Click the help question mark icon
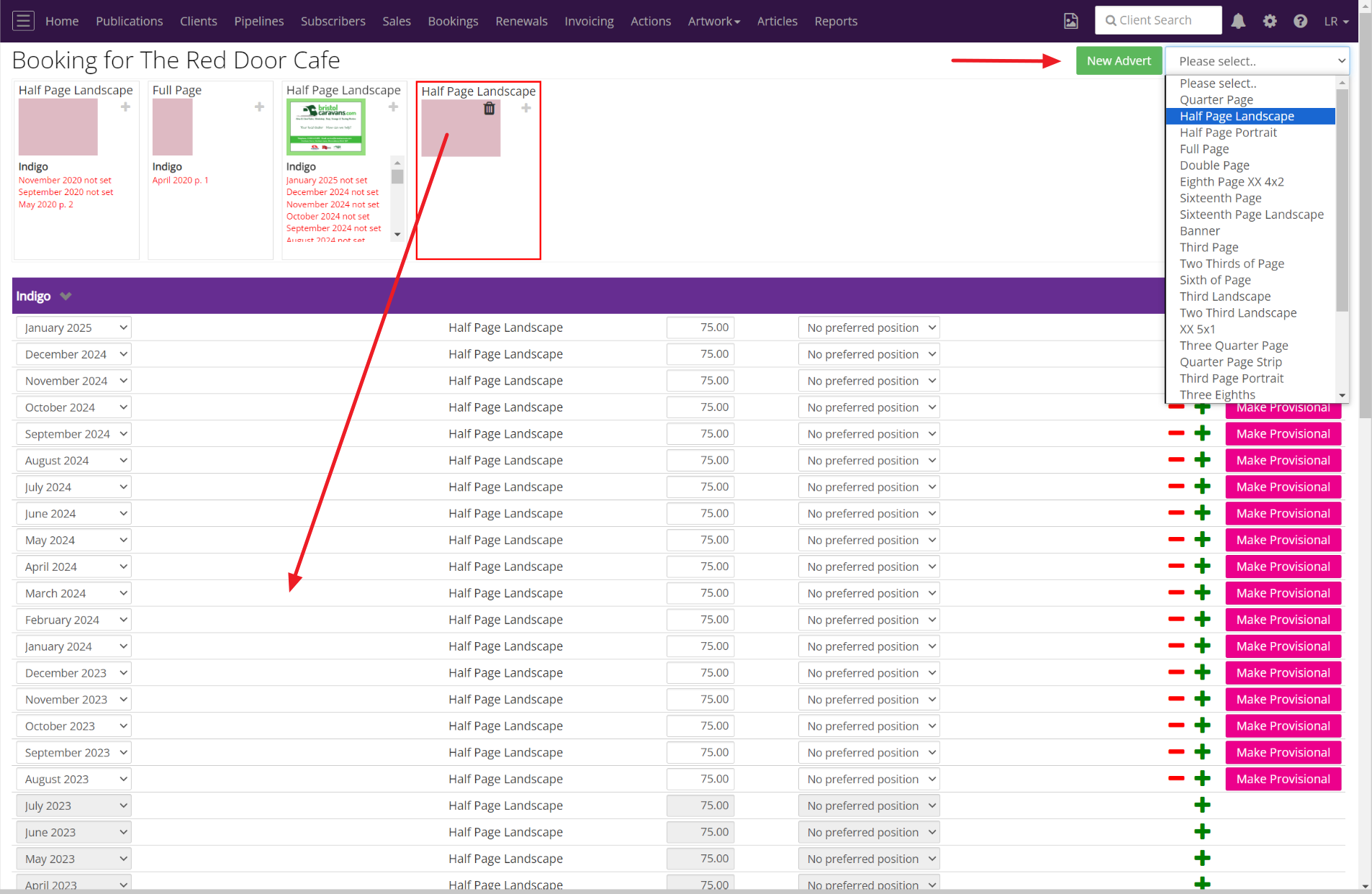The height and width of the screenshot is (894, 1372). (x=1300, y=21)
